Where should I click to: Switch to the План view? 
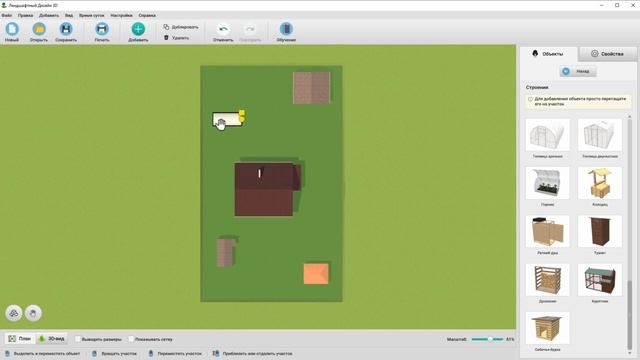20,339
